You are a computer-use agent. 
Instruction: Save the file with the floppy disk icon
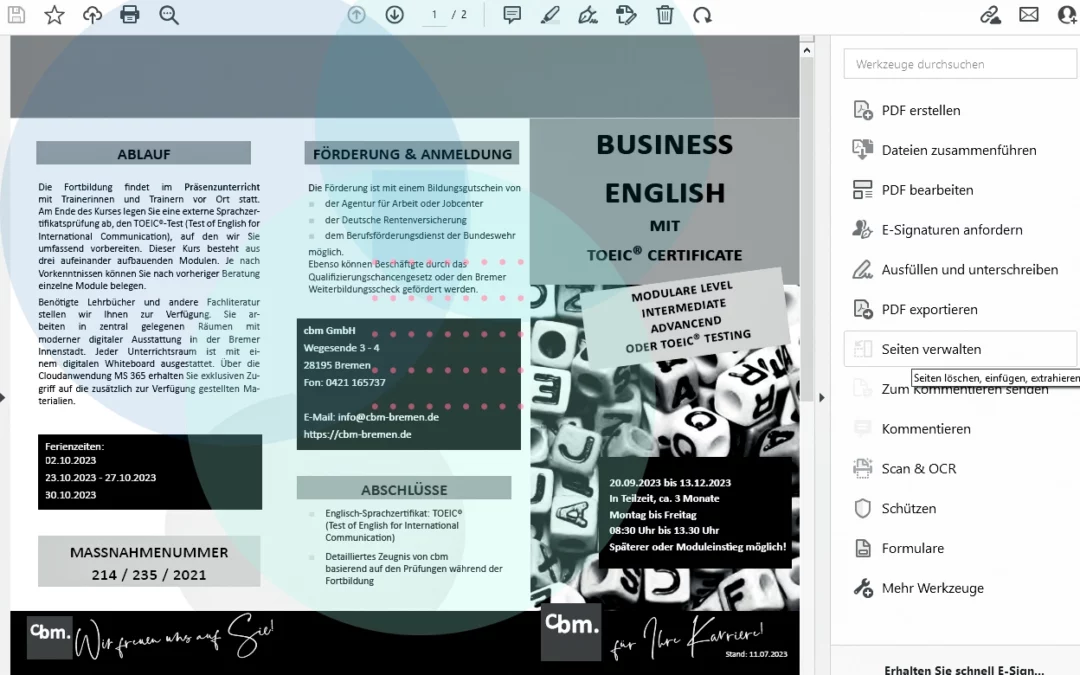pyautogui.click(x=17, y=15)
